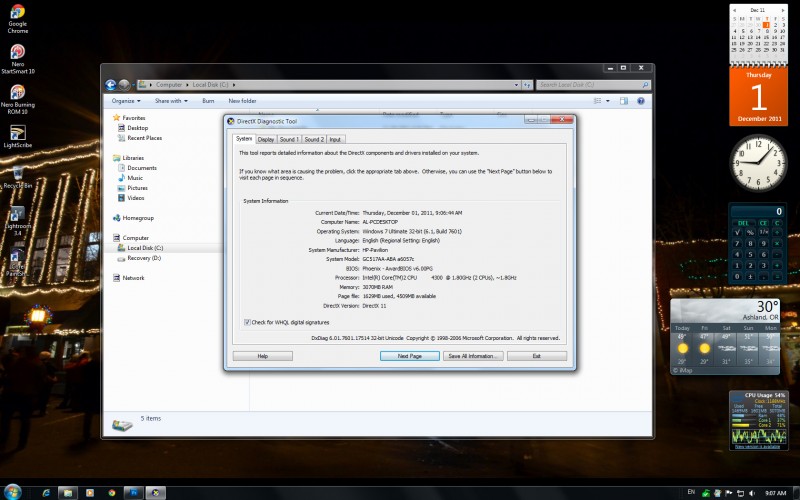Open Music library in navigation pane
Screen dimensions: 800x500
[130, 178]
